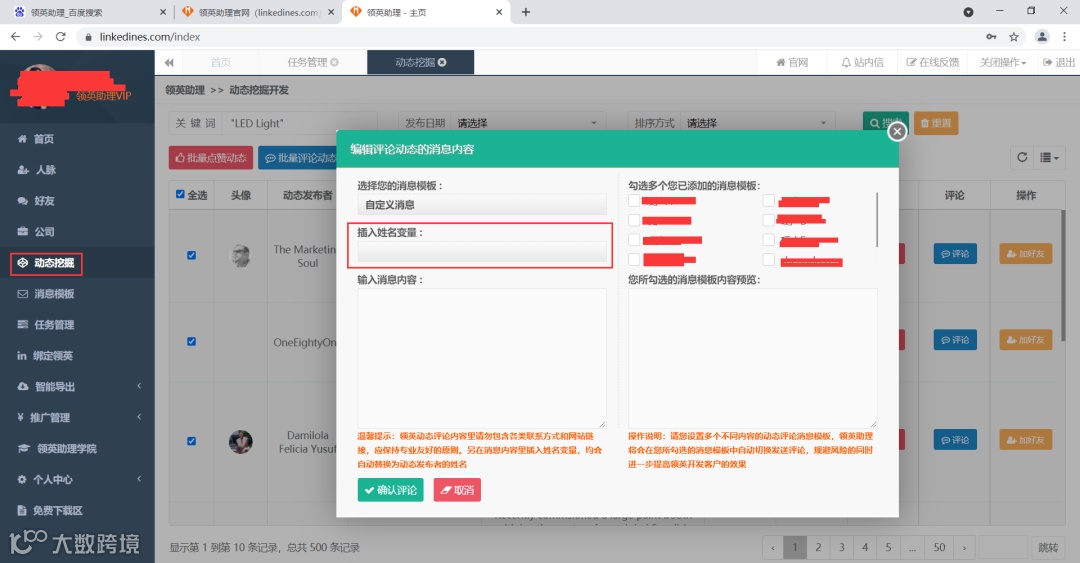The image size is (1080, 563).
Task: Click Damilola Felicia Yusuf avatar thumbnail
Action: (240, 442)
